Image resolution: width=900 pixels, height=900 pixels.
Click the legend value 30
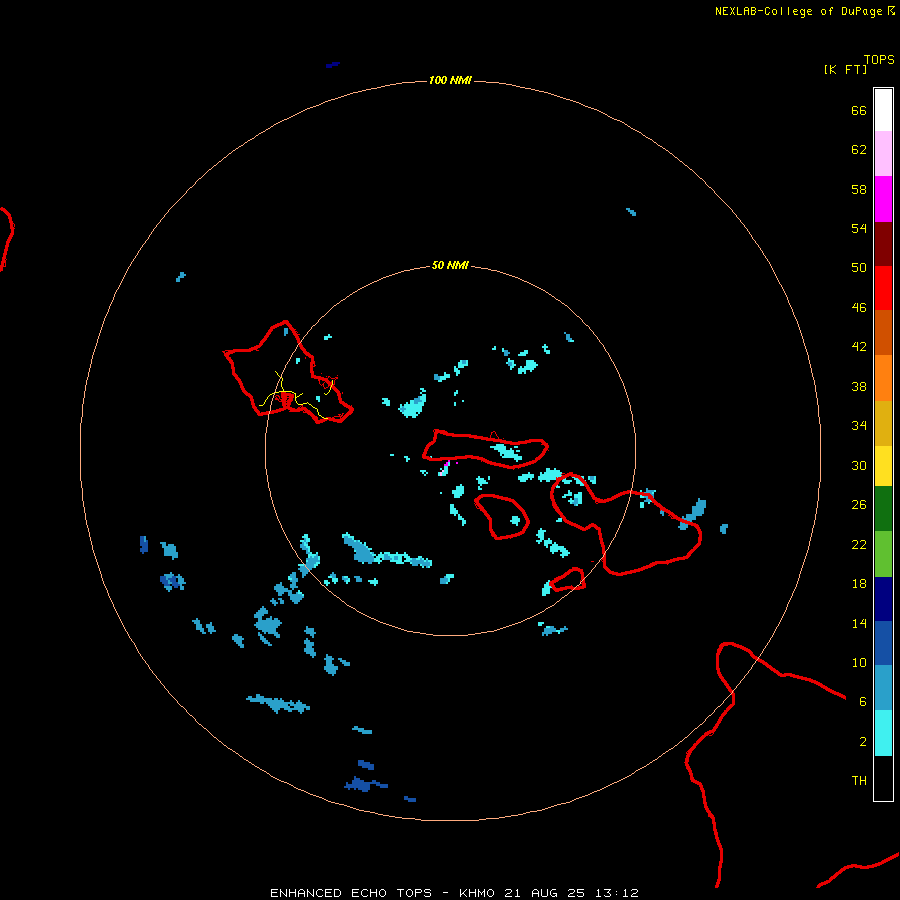coord(859,465)
